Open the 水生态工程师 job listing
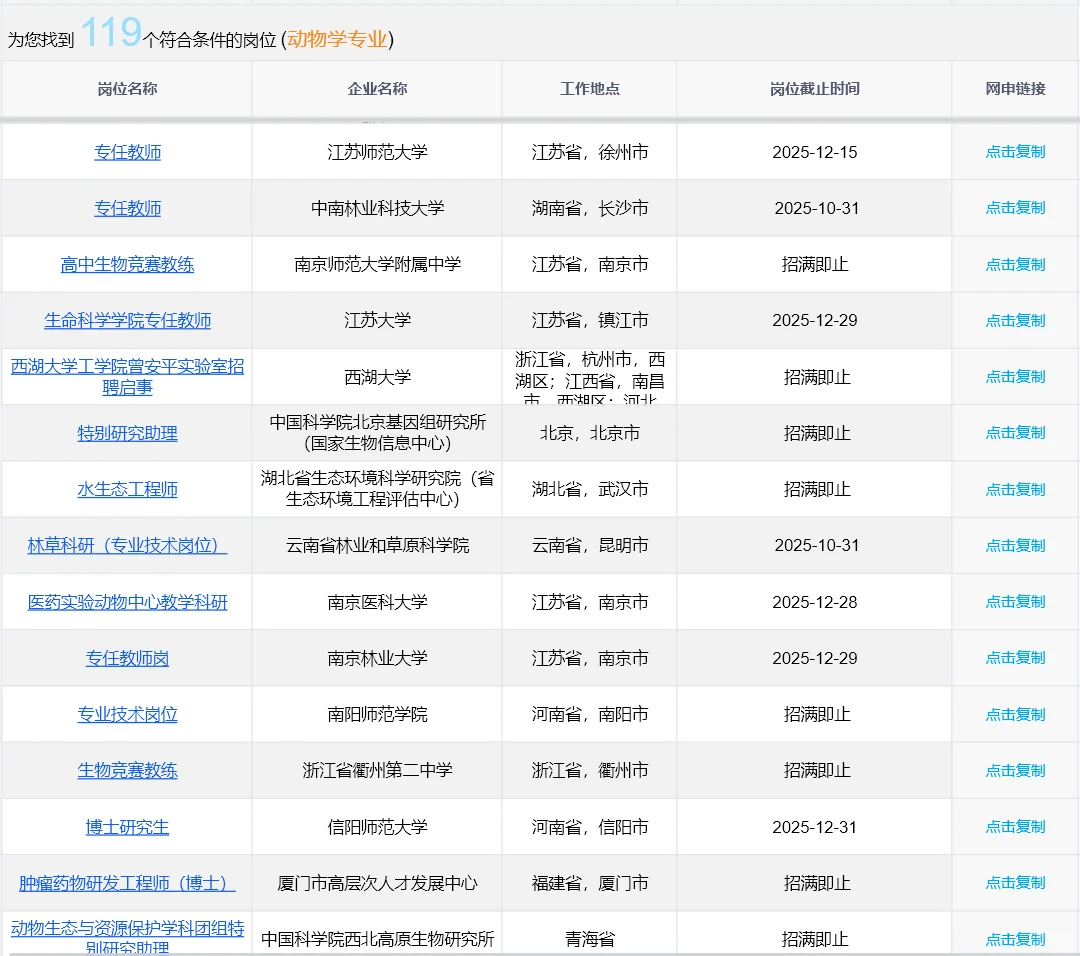 click(x=127, y=489)
